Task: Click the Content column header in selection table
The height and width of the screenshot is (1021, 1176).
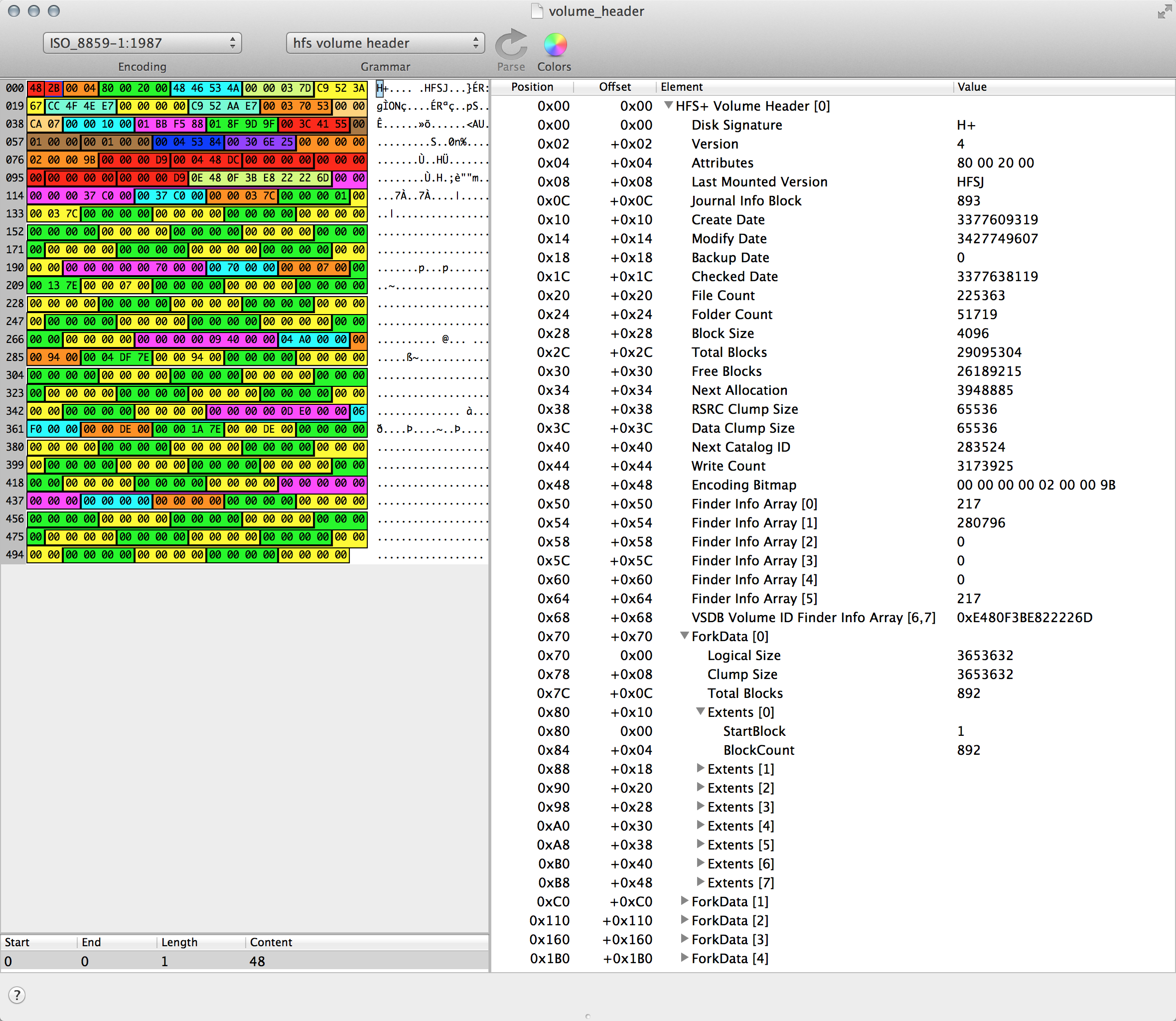Action: click(x=271, y=942)
